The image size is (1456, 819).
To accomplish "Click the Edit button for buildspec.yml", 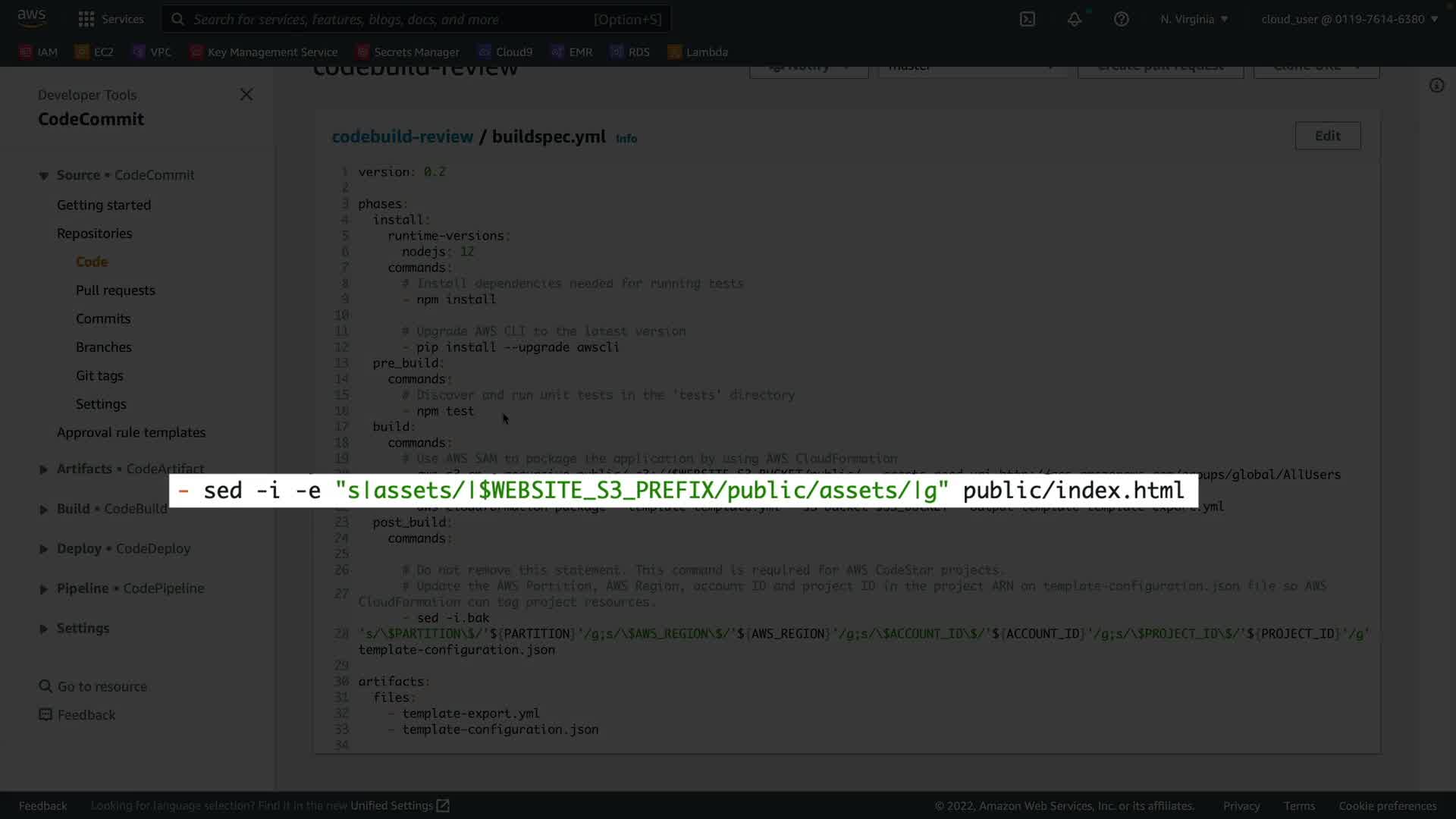I will (x=1327, y=136).
